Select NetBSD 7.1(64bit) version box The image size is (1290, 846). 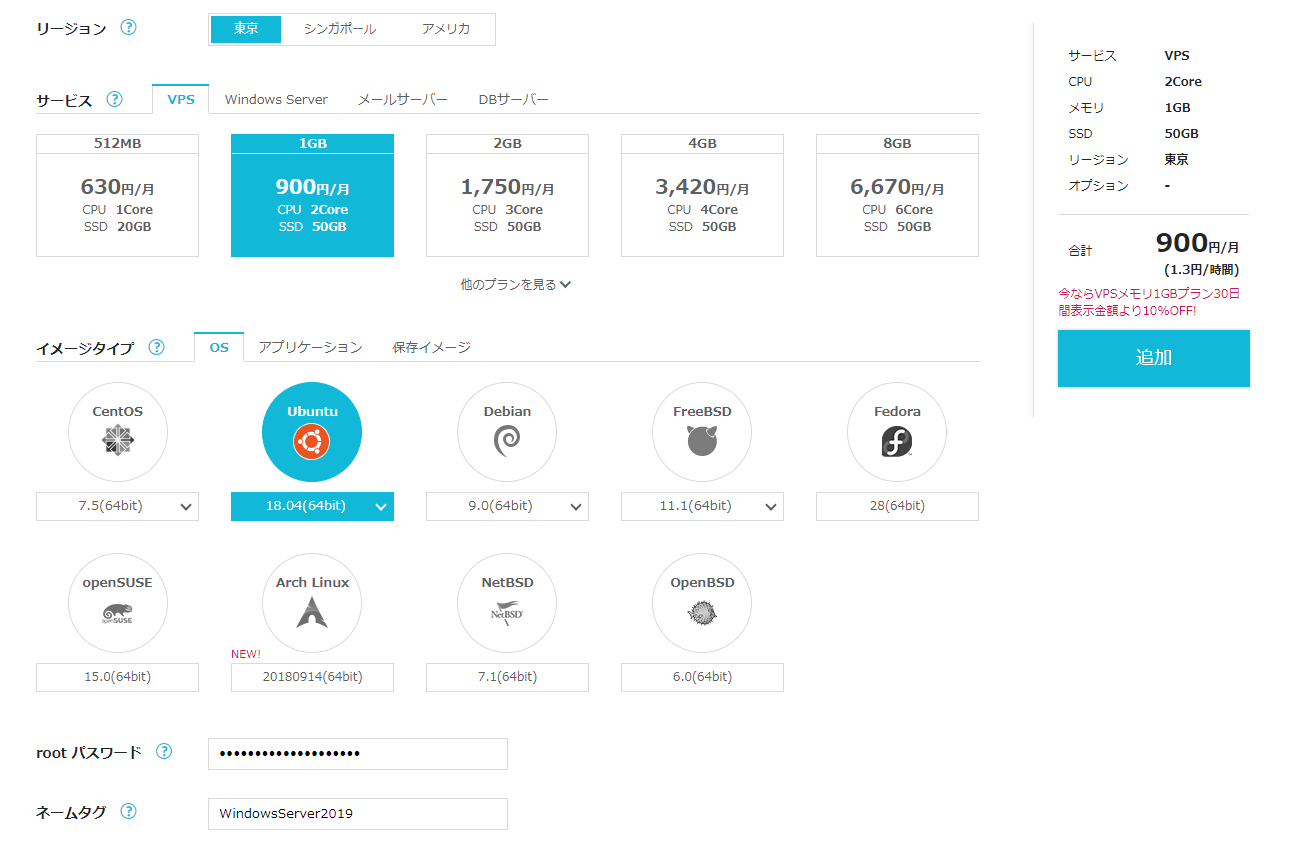pyautogui.click(x=507, y=677)
